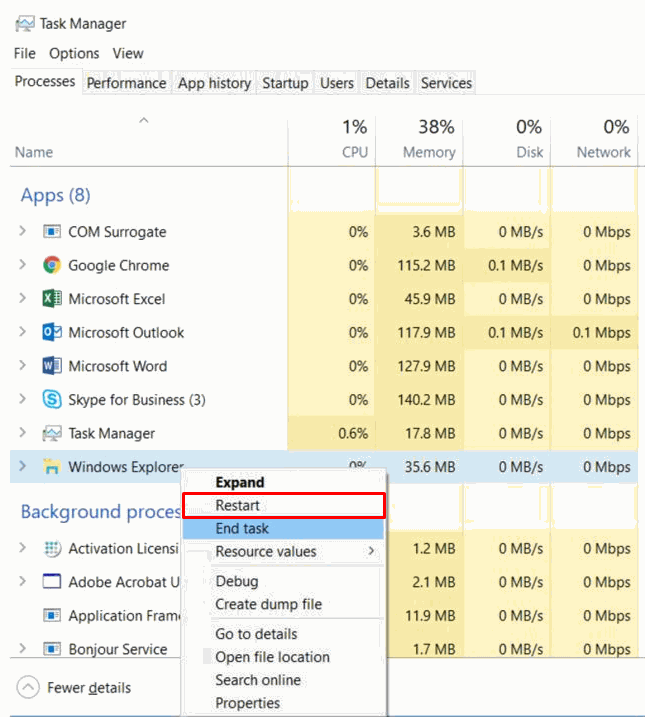Click the COM Surrogate process icon
645x717 pixels.
52,232
